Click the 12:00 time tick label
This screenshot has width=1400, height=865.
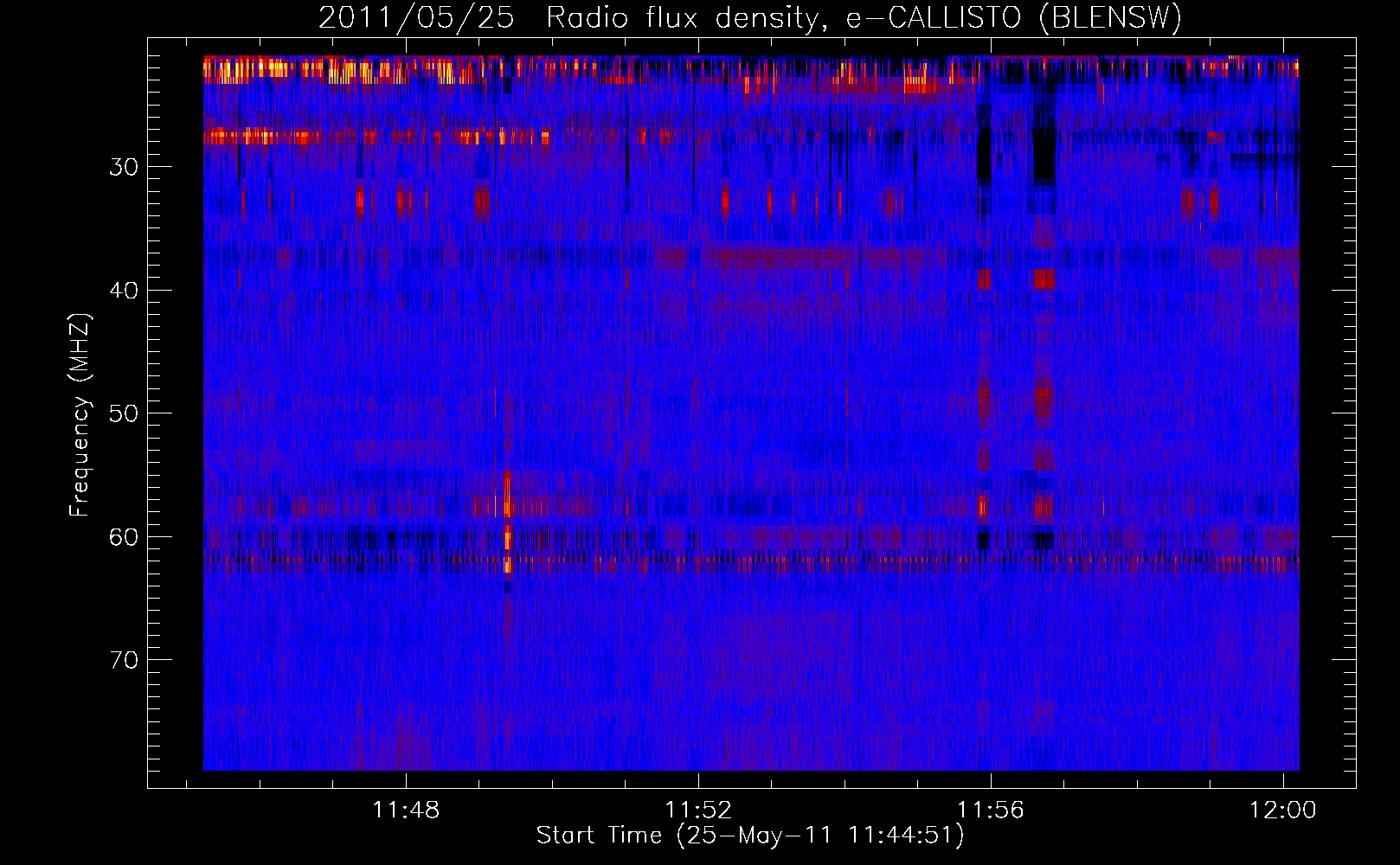[x=1283, y=810]
